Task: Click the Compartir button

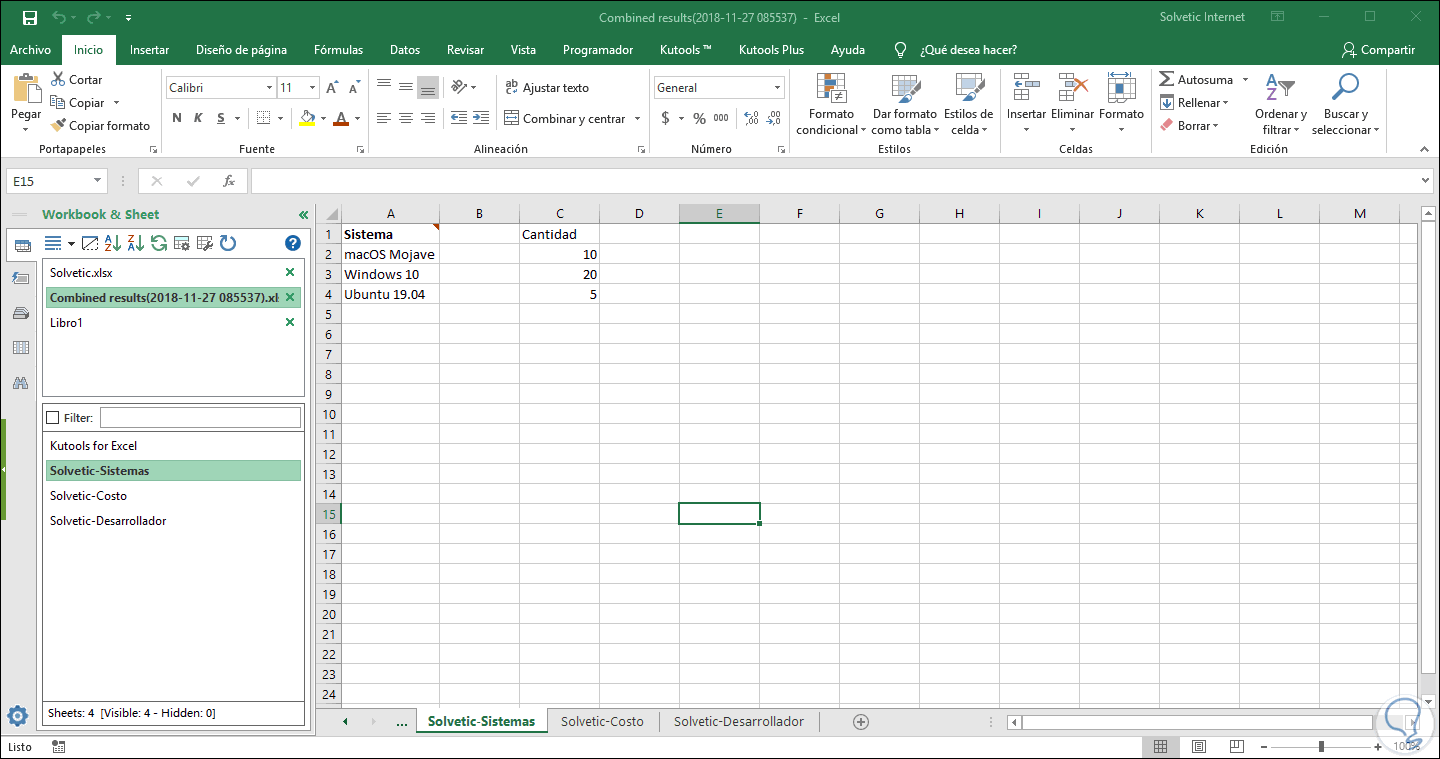Action: tap(1378, 50)
